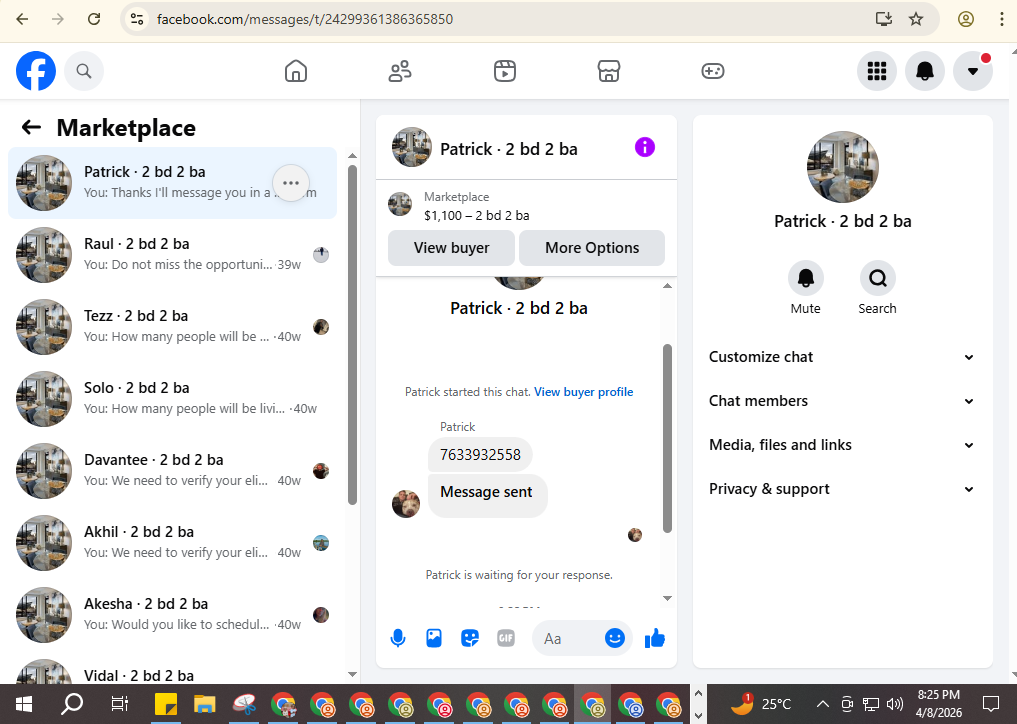Open the Friends icon in top nav

click(x=400, y=71)
